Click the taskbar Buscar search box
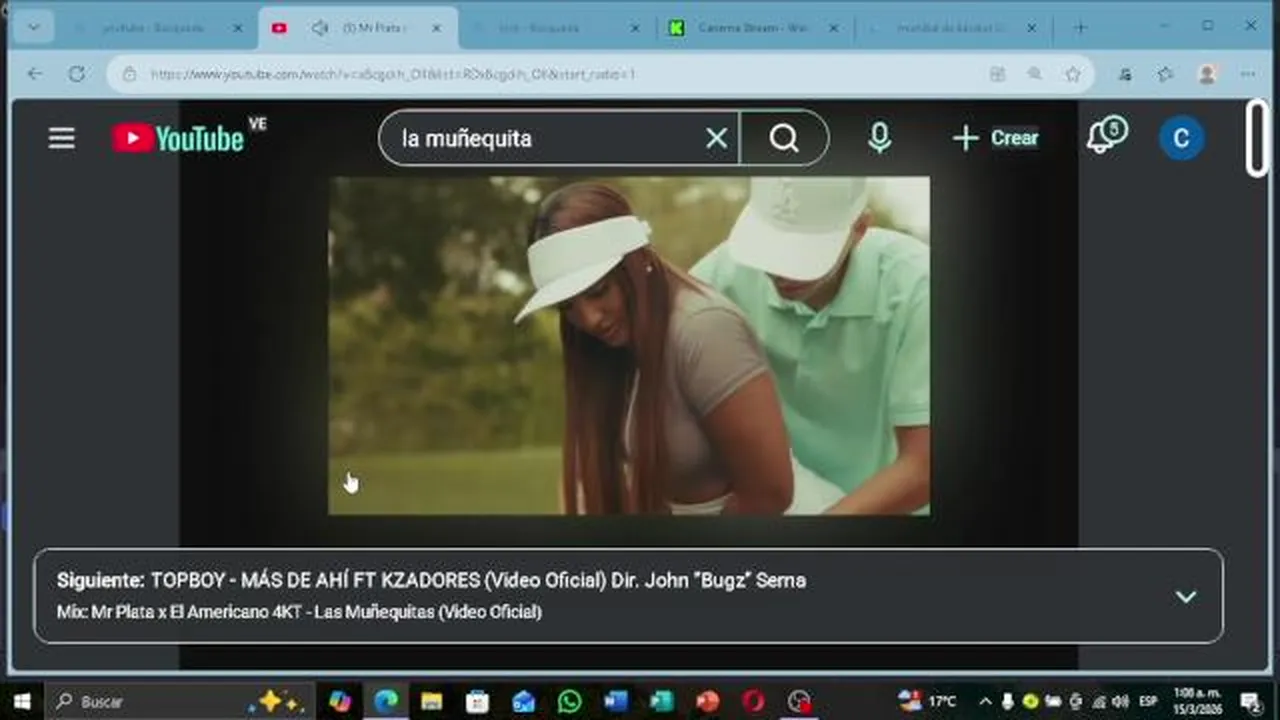 click(x=180, y=702)
